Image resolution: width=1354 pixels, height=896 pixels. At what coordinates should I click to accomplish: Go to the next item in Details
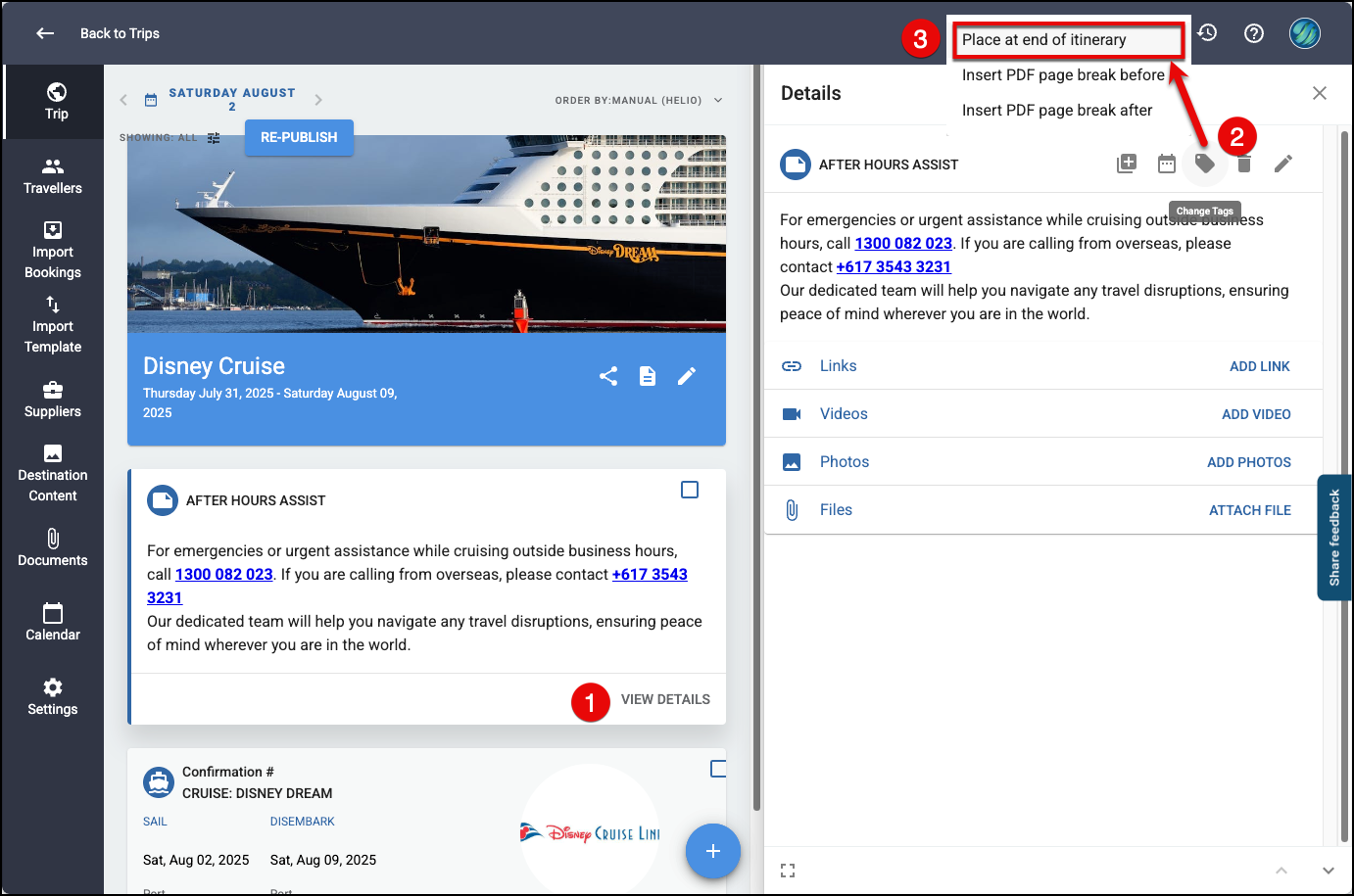(1329, 871)
